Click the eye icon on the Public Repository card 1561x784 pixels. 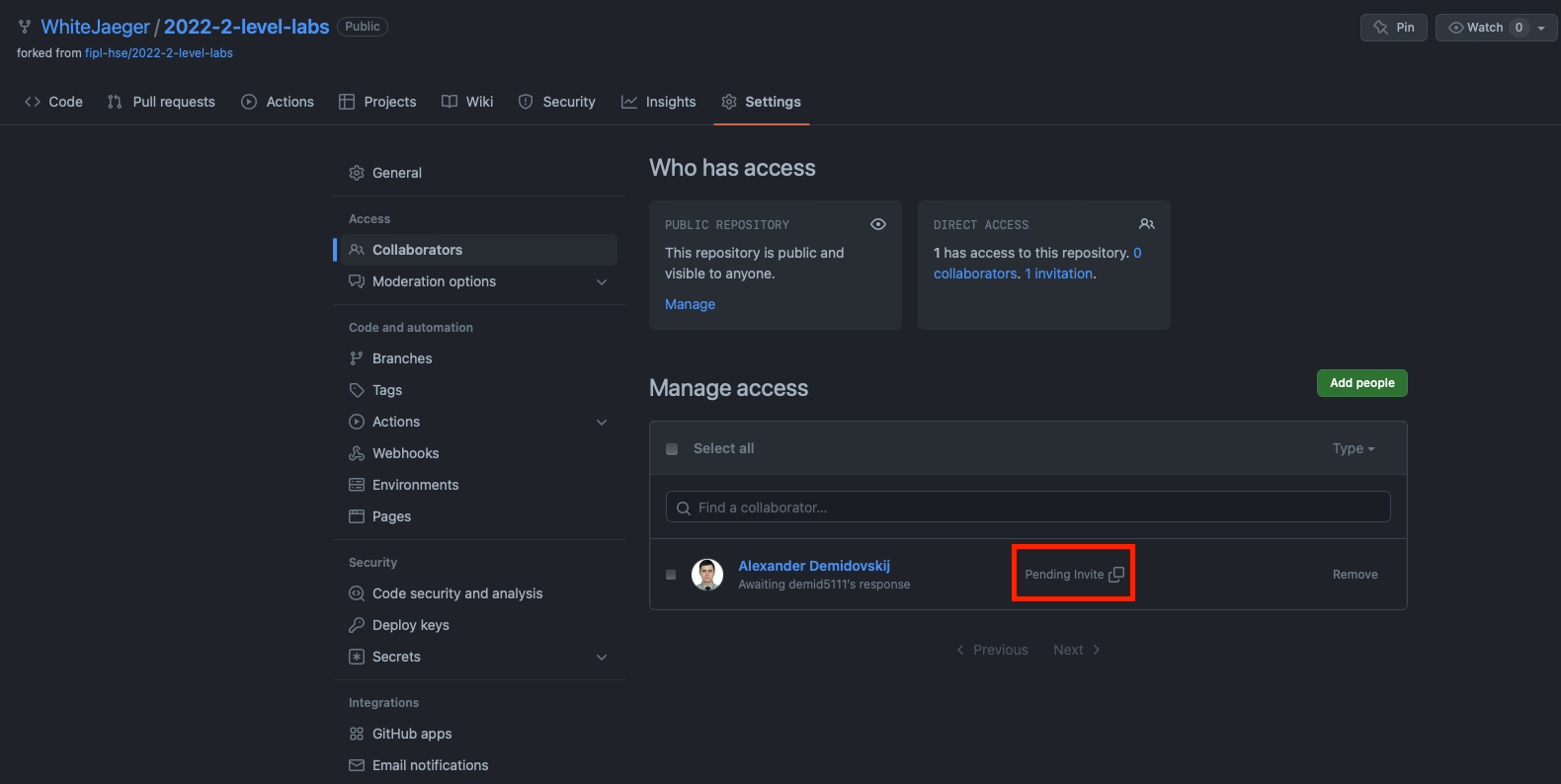(878, 224)
